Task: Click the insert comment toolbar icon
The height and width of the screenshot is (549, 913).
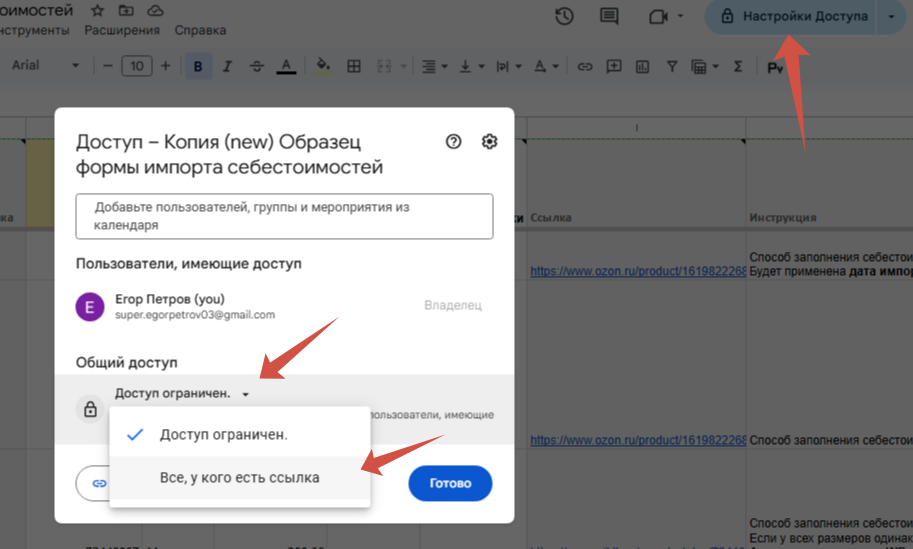Action: (x=614, y=66)
